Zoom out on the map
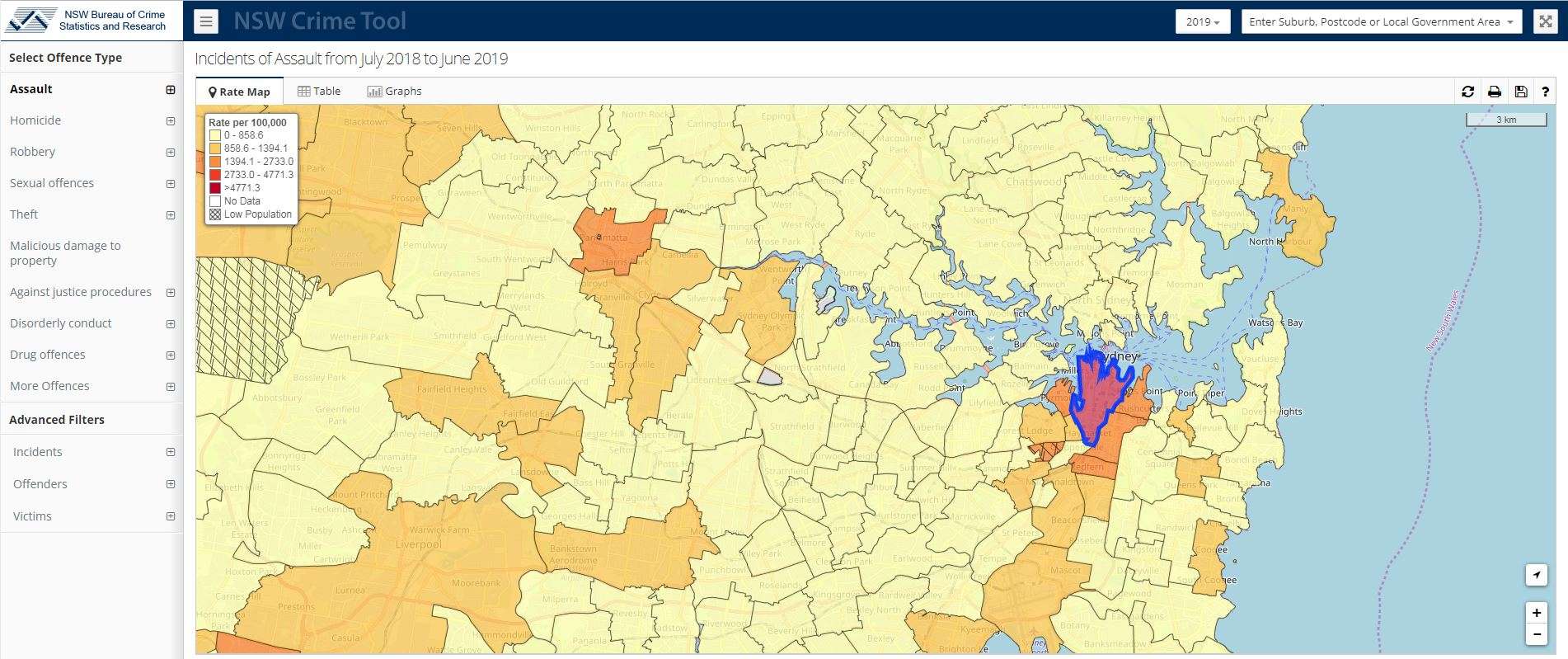The width and height of the screenshot is (1568, 659). coord(1536,634)
